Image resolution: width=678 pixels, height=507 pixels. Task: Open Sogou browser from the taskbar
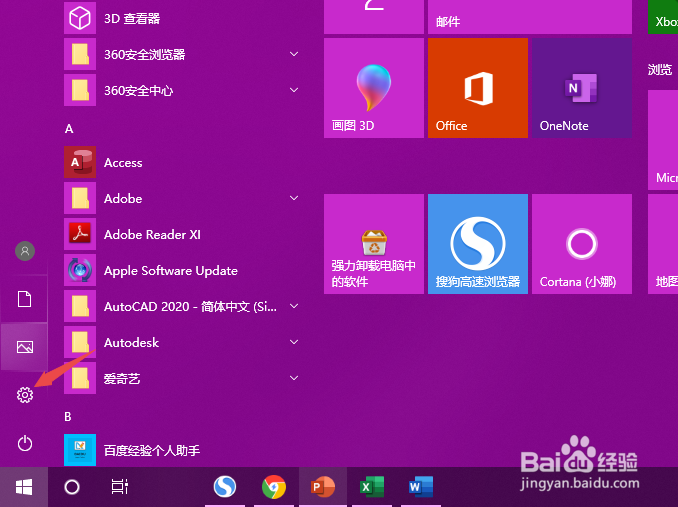(x=225, y=487)
